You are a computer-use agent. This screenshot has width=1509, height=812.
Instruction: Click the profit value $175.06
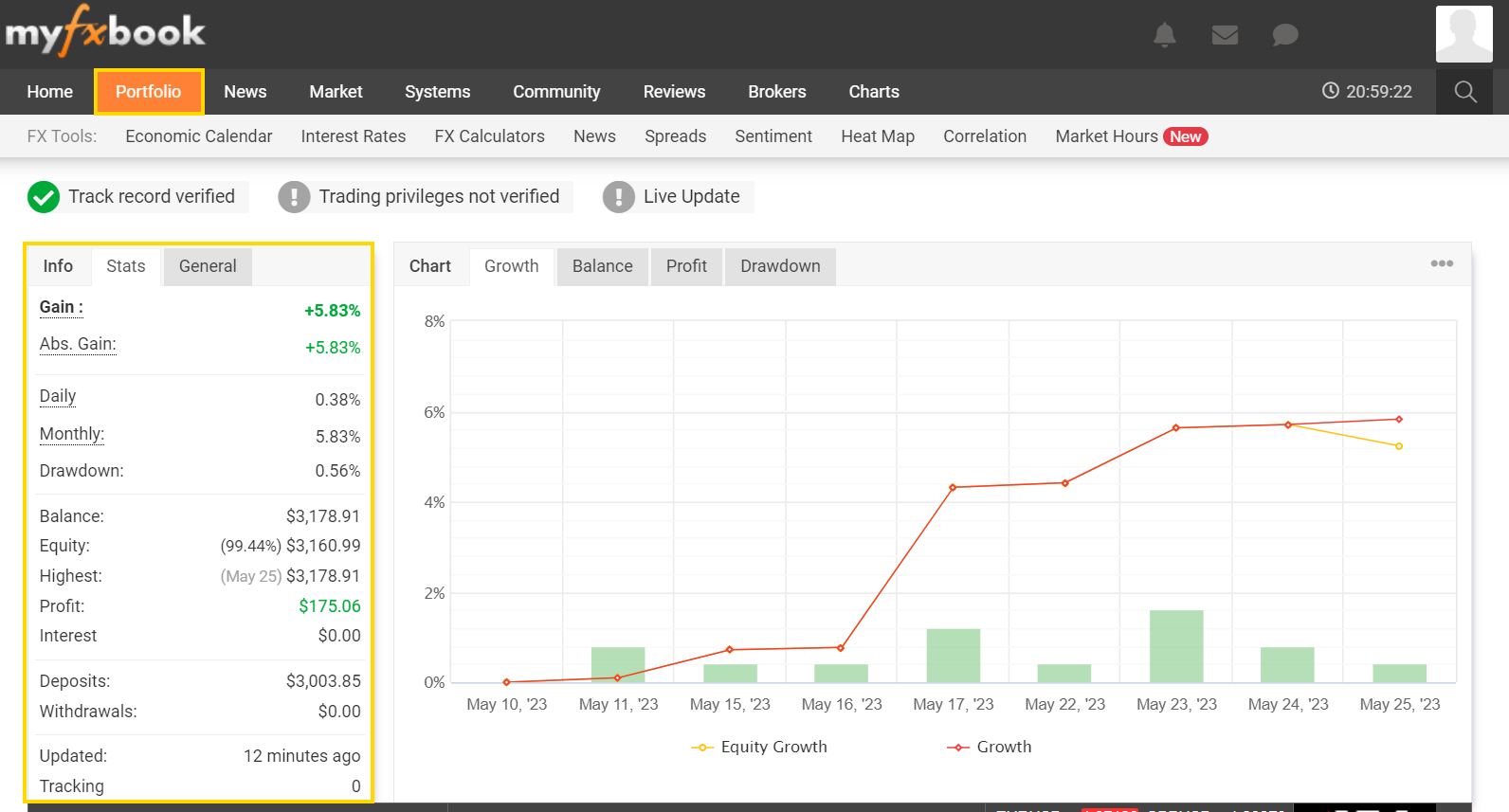coord(330,606)
